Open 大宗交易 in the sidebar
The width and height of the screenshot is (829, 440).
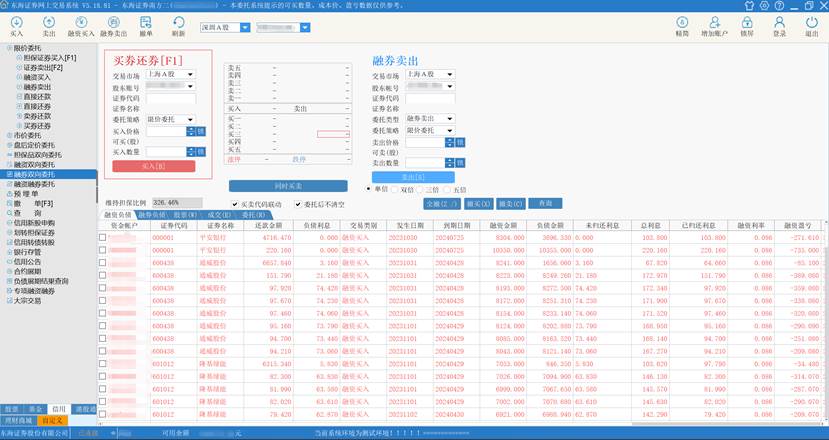[27, 300]
